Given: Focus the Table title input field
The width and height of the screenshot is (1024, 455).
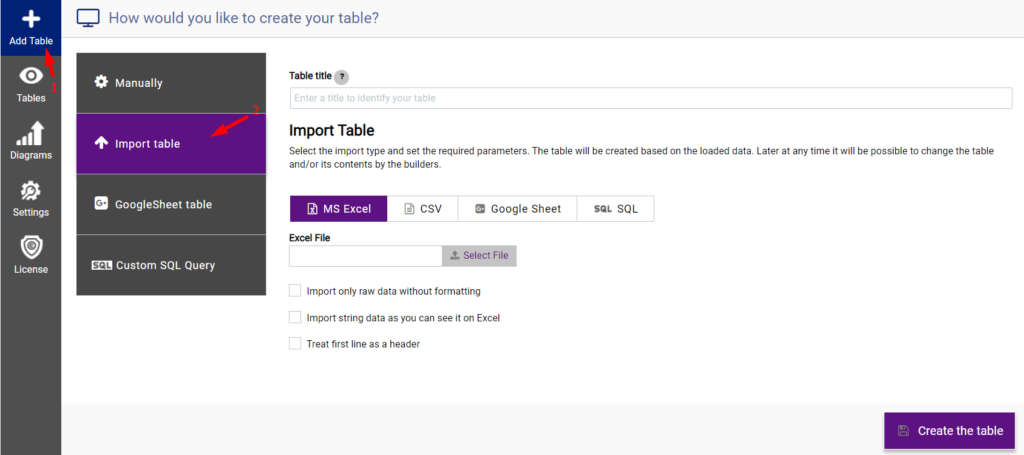Looking at the screenshot, I should pos(650,98).
